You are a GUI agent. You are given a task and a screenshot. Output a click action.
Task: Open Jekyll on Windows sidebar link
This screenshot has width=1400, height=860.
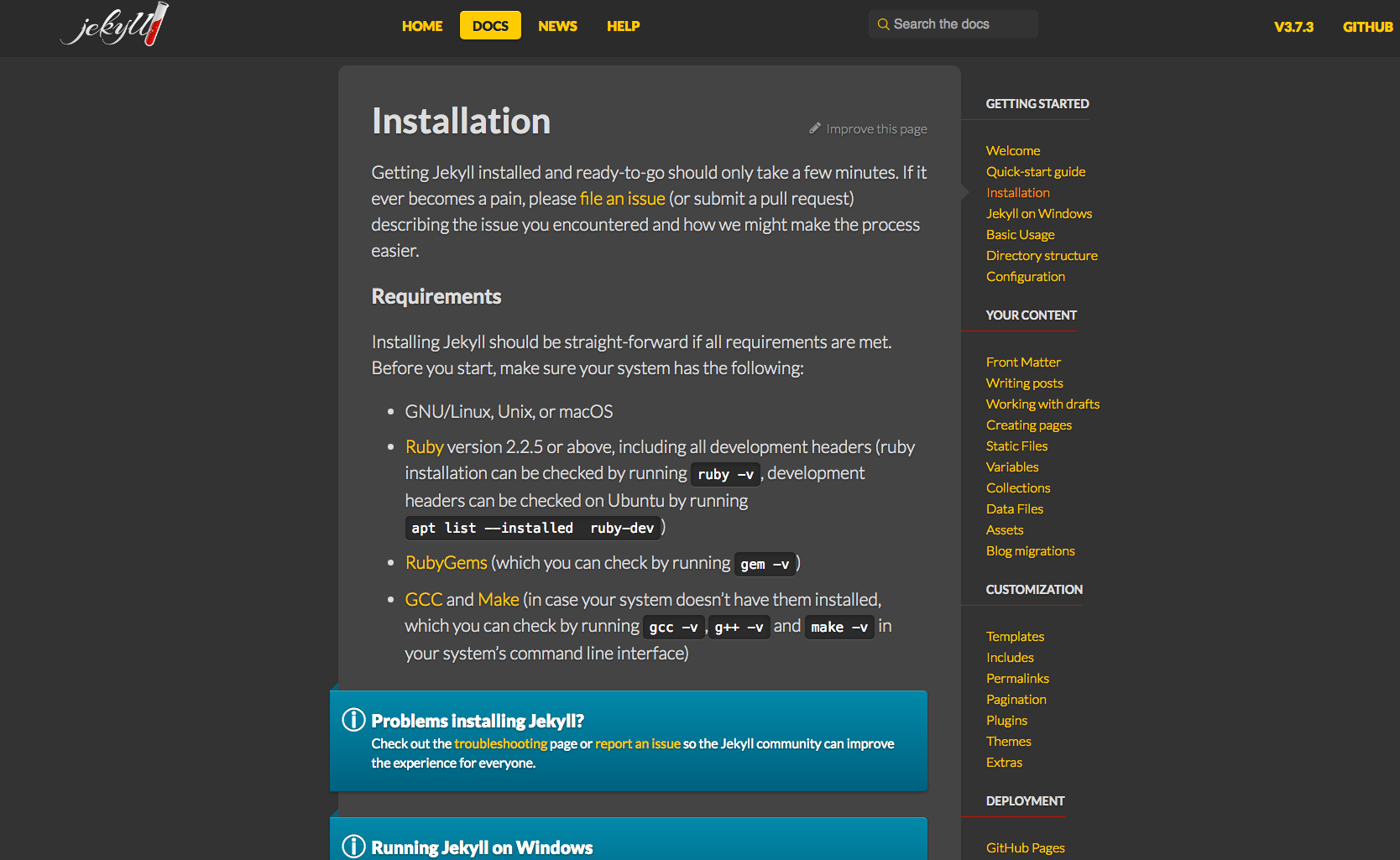[1039, 214]
